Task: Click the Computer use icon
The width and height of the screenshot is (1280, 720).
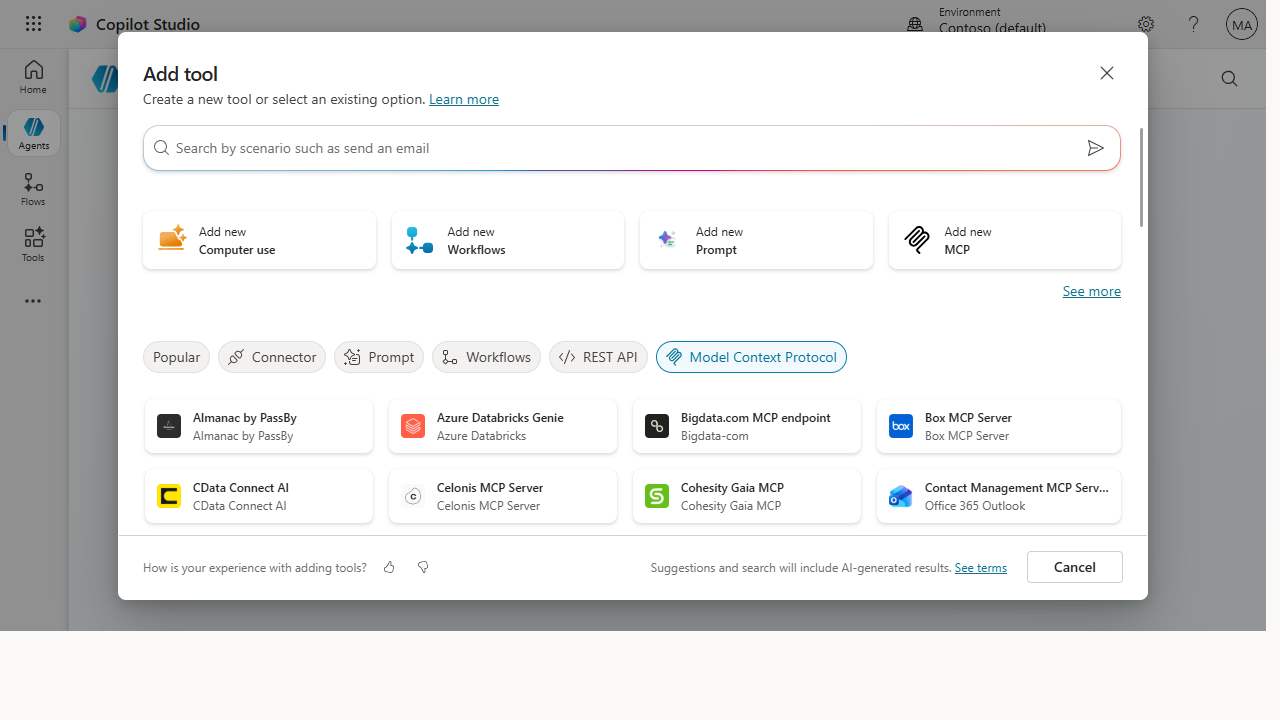Action: click(x=172, y=239)
